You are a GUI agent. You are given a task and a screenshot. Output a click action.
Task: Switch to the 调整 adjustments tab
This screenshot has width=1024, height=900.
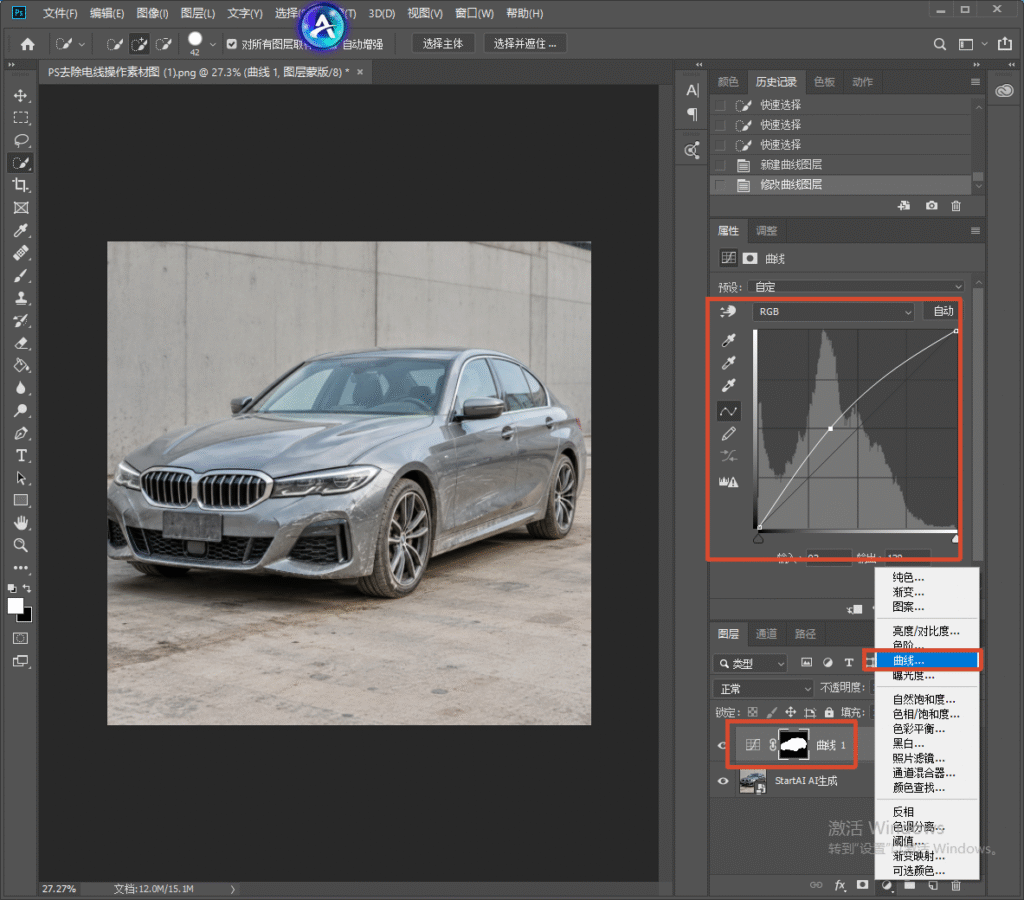(x=766, y=231)
